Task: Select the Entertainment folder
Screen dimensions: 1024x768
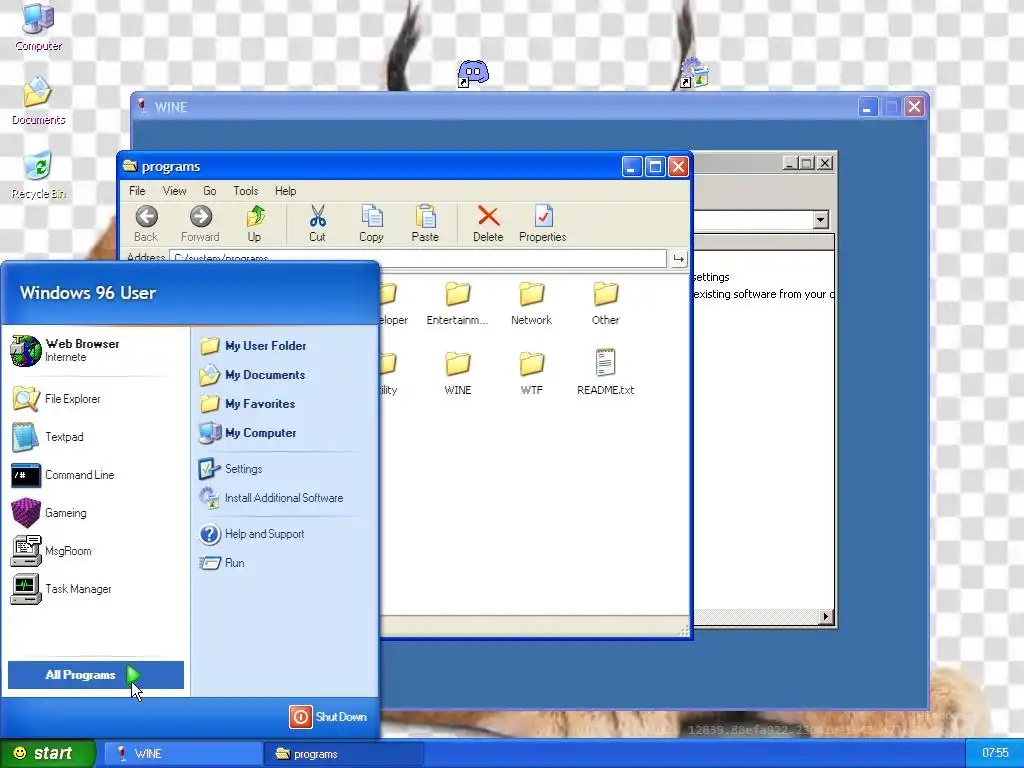Action: point(457,303)
